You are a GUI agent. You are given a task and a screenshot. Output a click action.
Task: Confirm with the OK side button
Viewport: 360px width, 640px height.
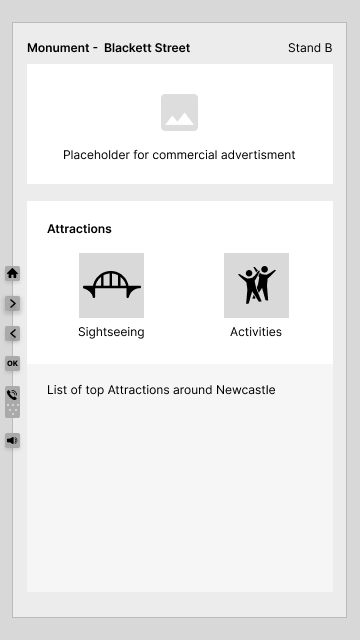tap(12, 363)
